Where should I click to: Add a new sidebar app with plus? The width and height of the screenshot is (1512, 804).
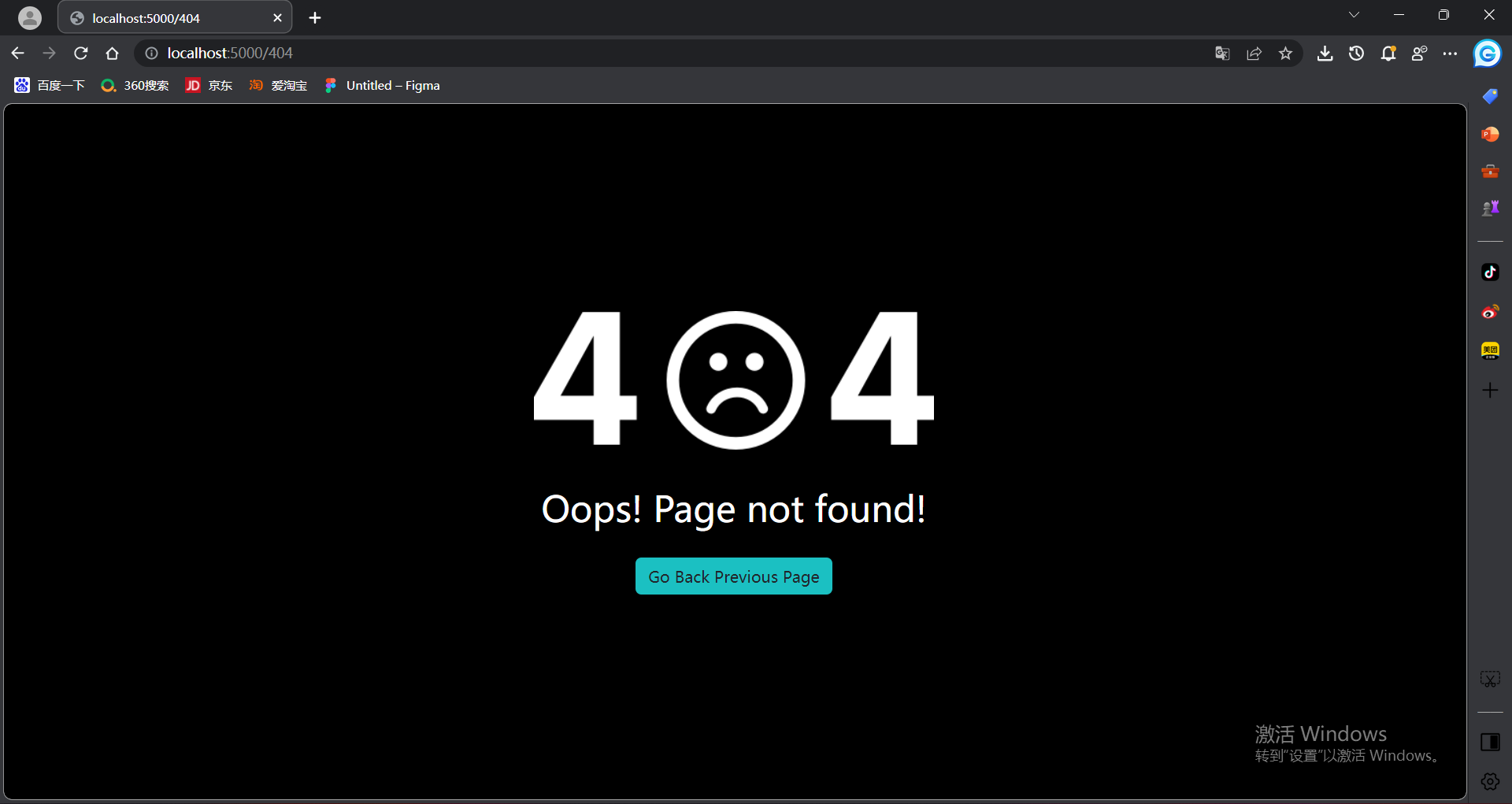[x=1490, y=390]
